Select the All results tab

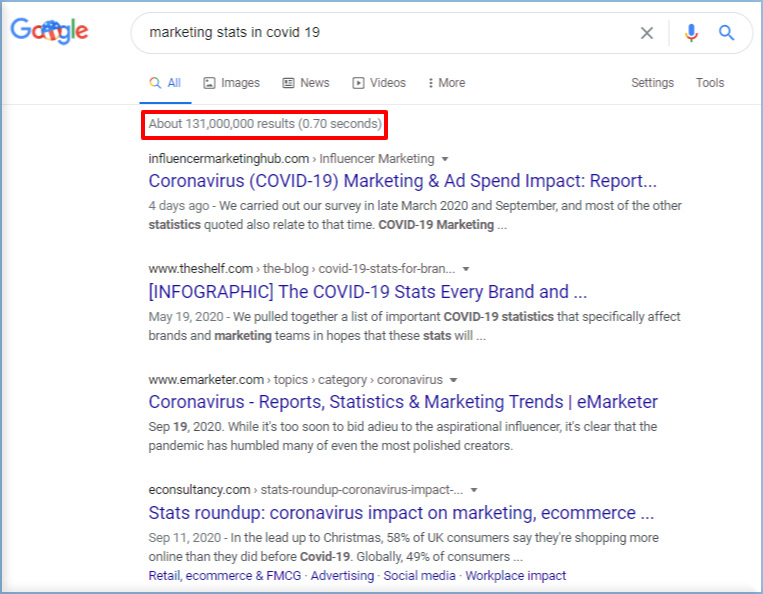tap(165, 83)
